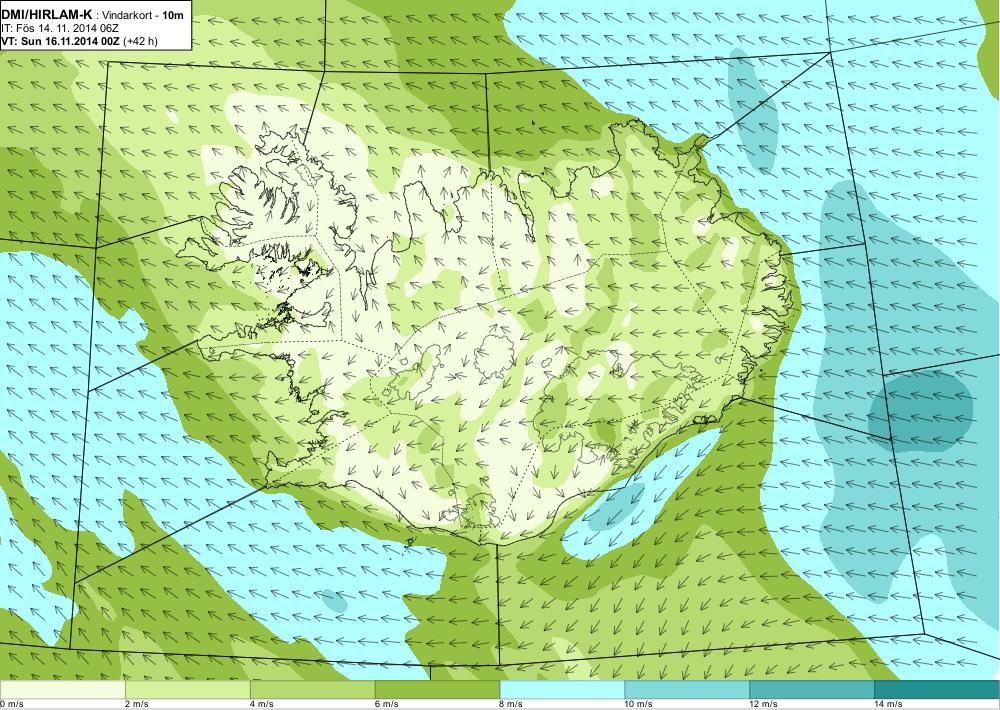The height and width of the screenshot is (710, 1000).
Task: Click the 0–2 m/s legend color swatch
Action: tap(62, 690)
